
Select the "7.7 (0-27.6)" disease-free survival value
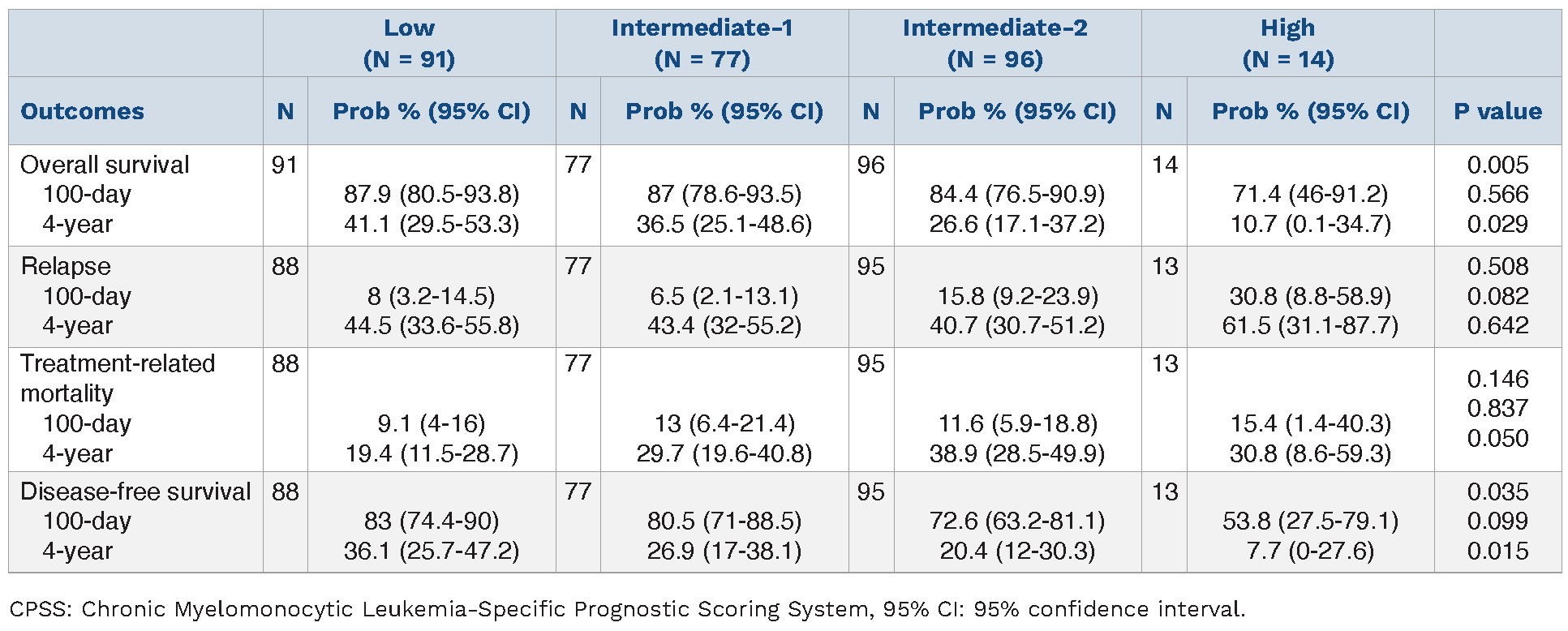(1310, 551)
